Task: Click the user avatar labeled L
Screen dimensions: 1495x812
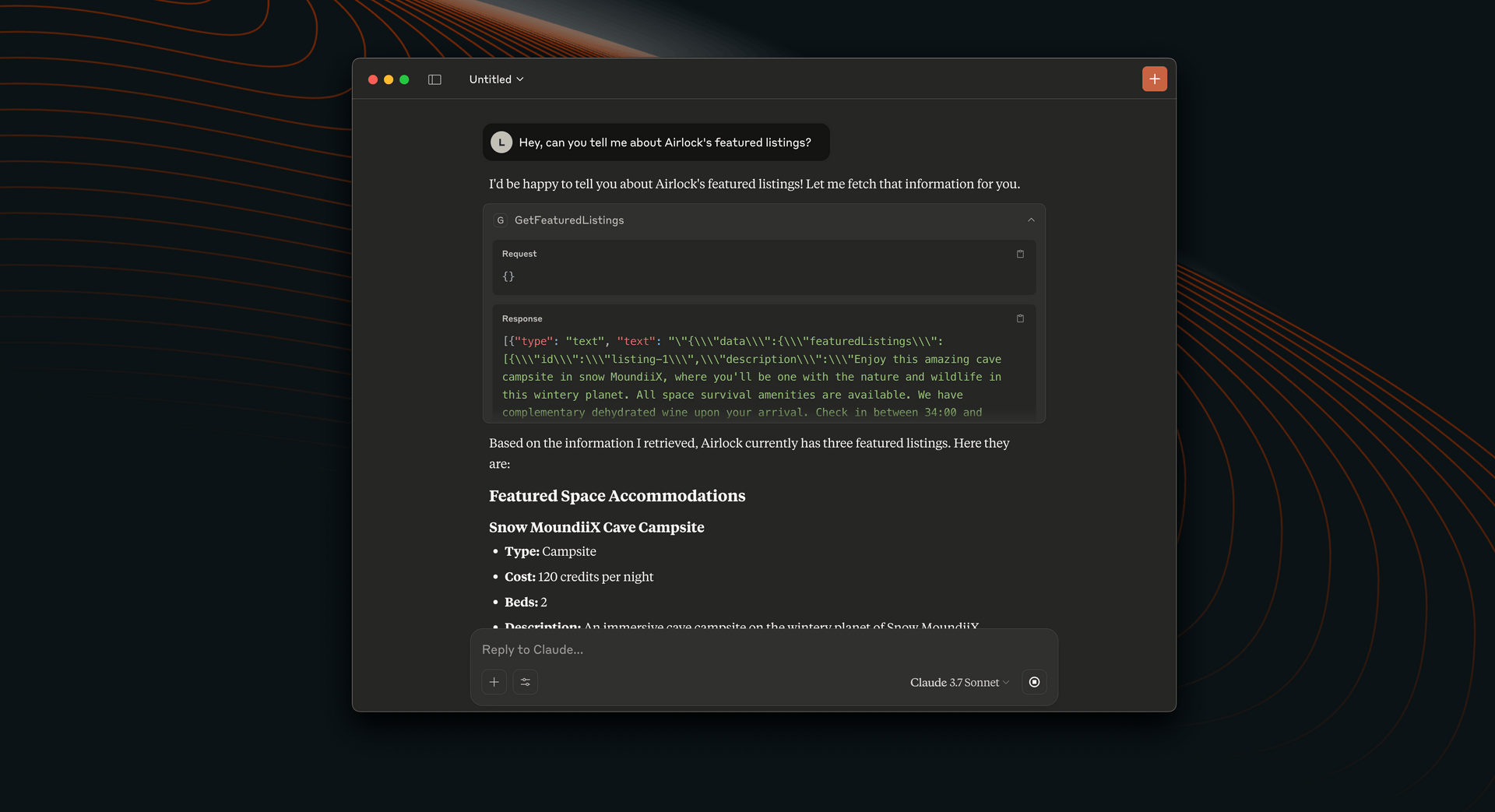Action: tap(501, 142)
